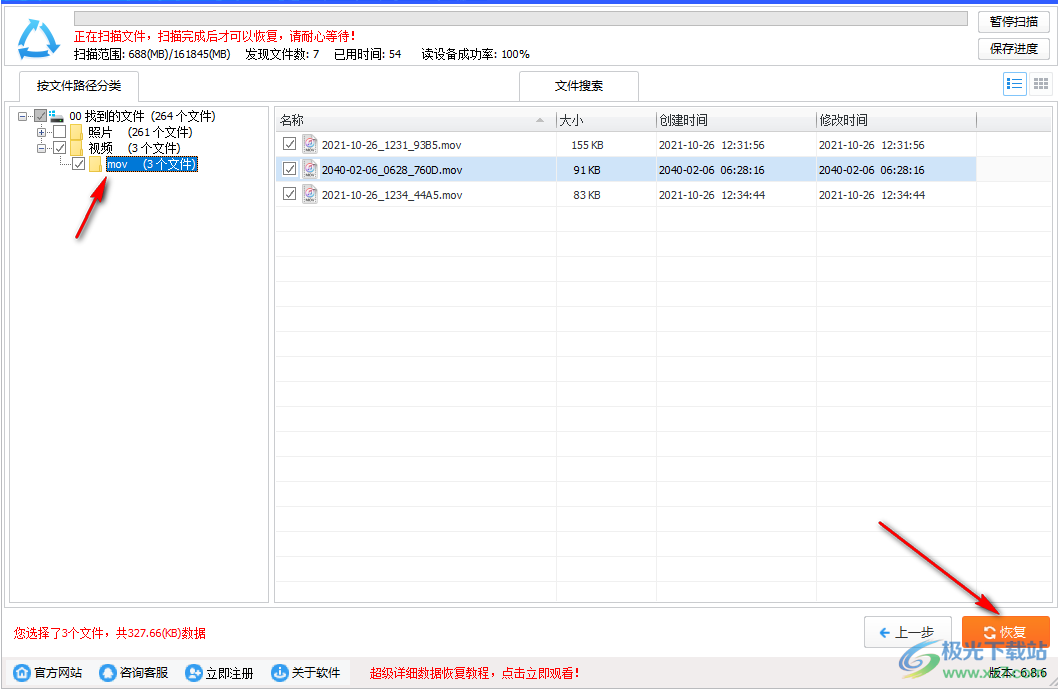Click the app recycle logo icon

pos(37,35)
